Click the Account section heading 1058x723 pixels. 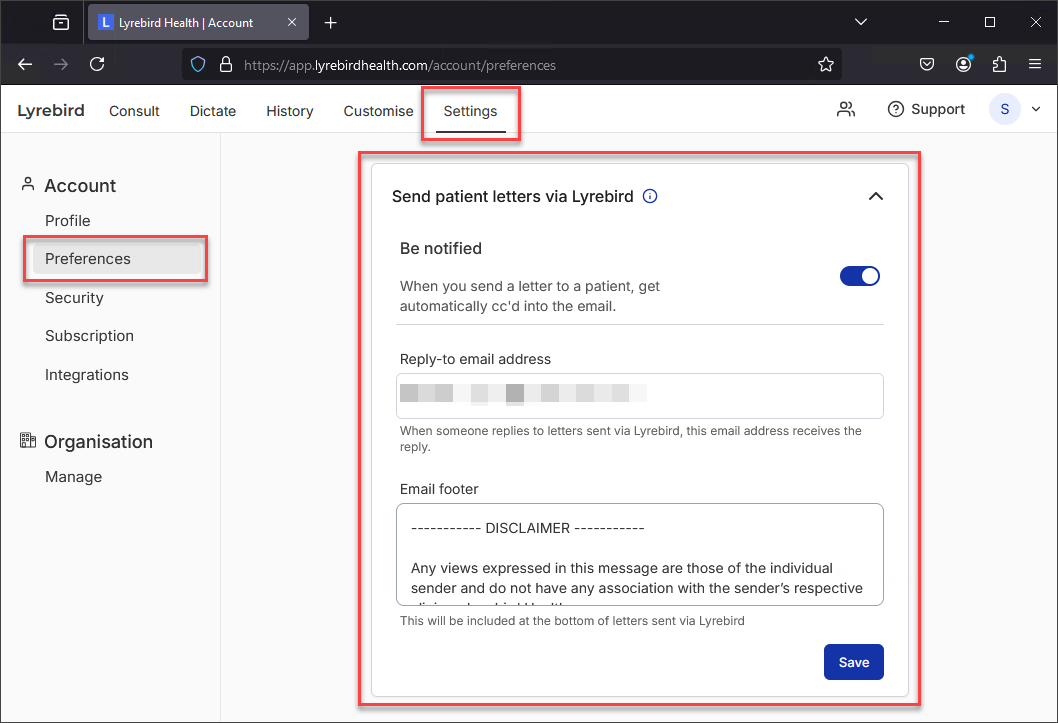pos(80,185)
